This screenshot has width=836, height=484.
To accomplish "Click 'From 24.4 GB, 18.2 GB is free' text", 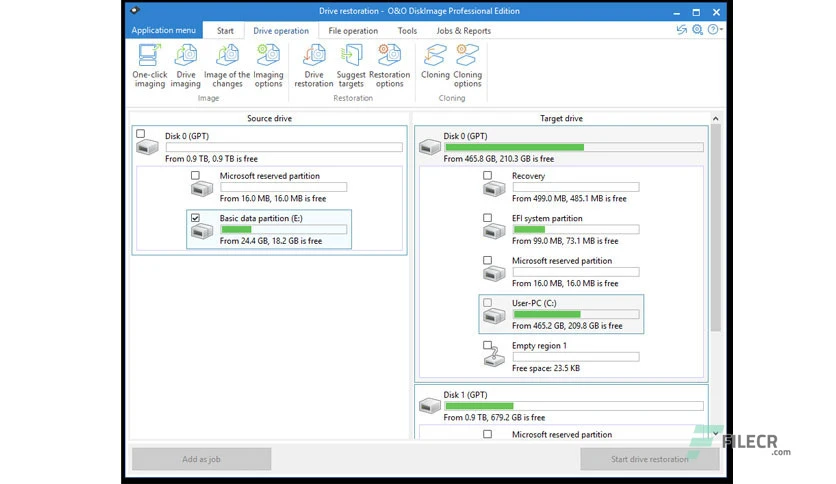I will click(271, 241).
